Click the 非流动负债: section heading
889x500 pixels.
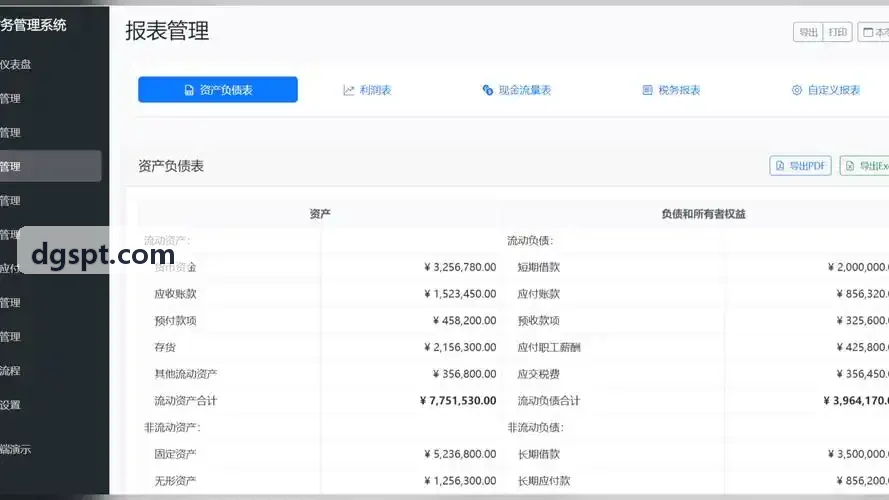(536, 427)
